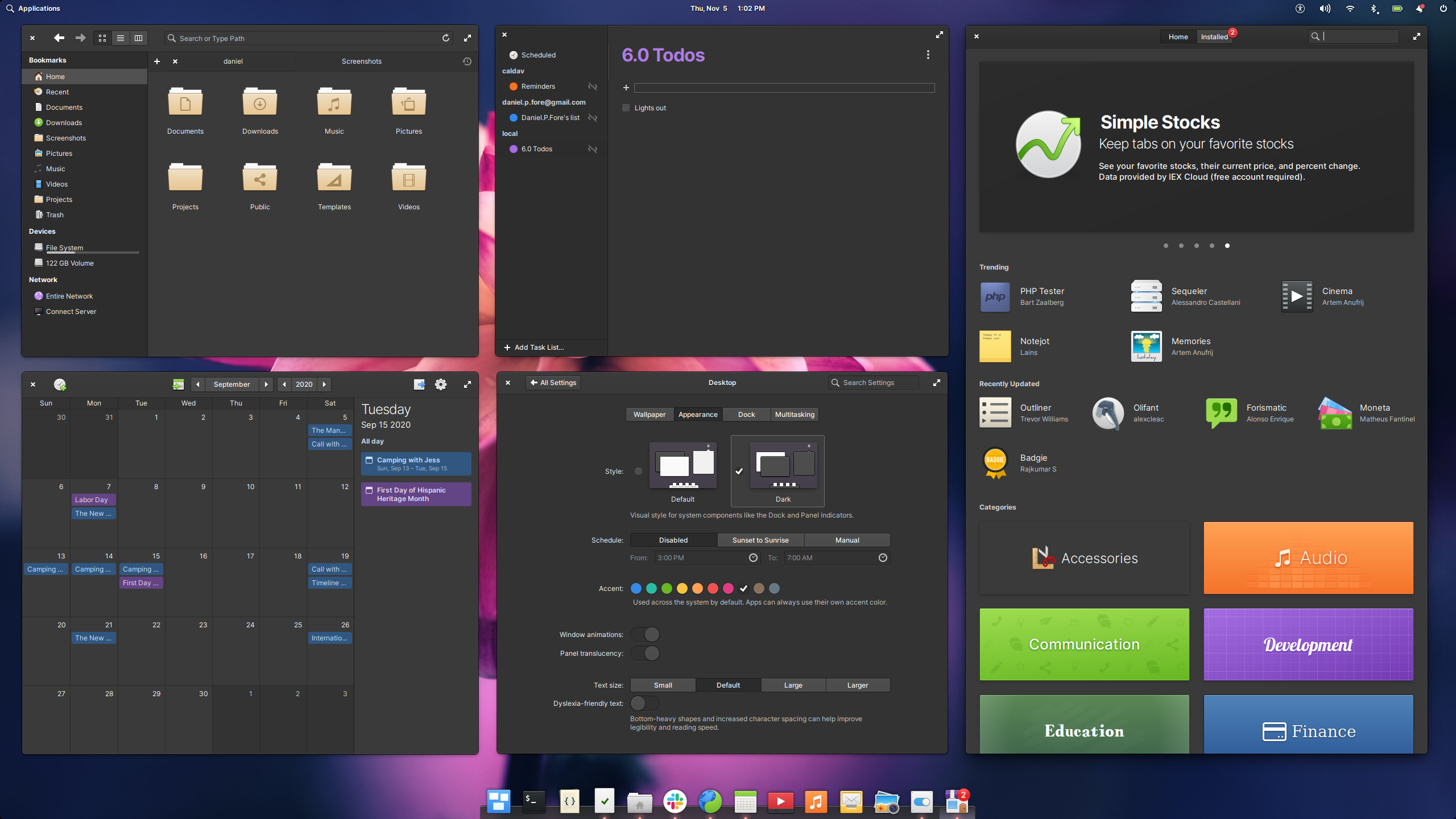Select Sunset to Sunrise schedule option
The height and width of the screenshot is (819, 1456).
[760, 540]
